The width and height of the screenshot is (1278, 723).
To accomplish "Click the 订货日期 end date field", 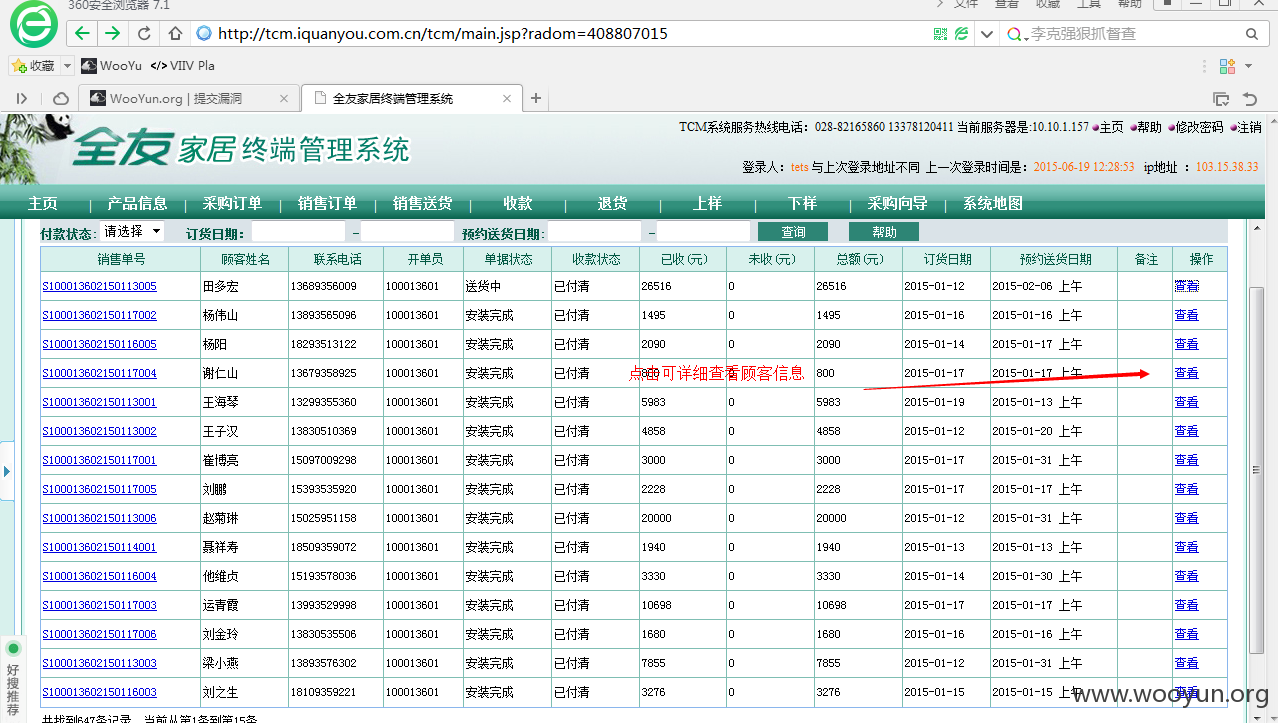I will [407, 232].
